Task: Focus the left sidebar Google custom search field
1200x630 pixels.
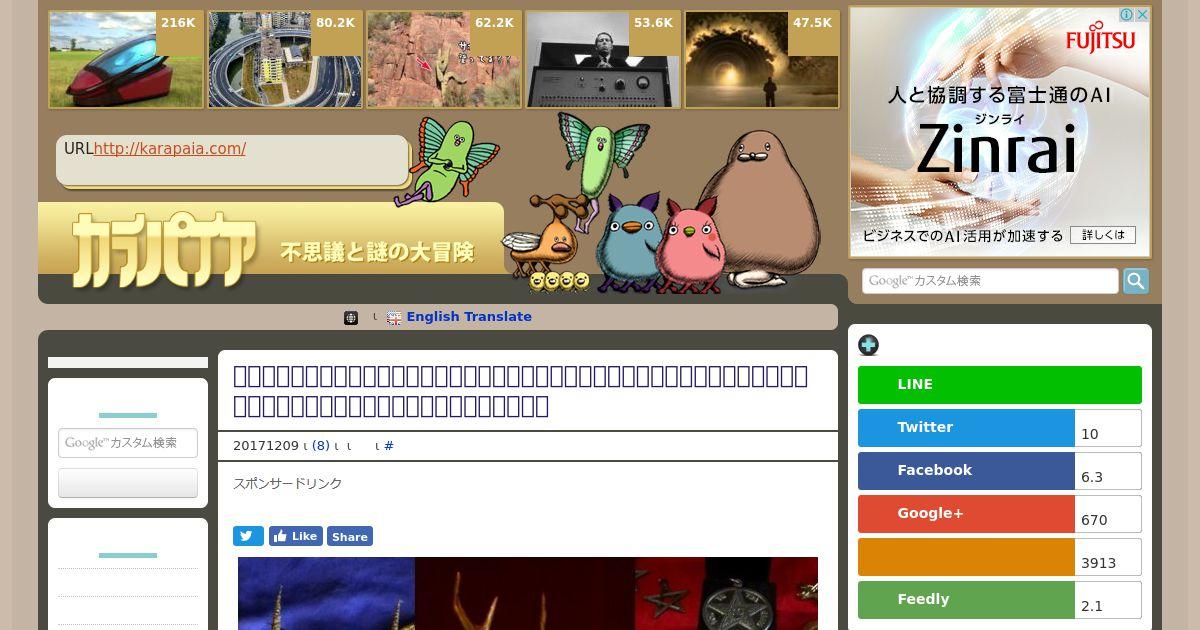Action: (128, 443)
